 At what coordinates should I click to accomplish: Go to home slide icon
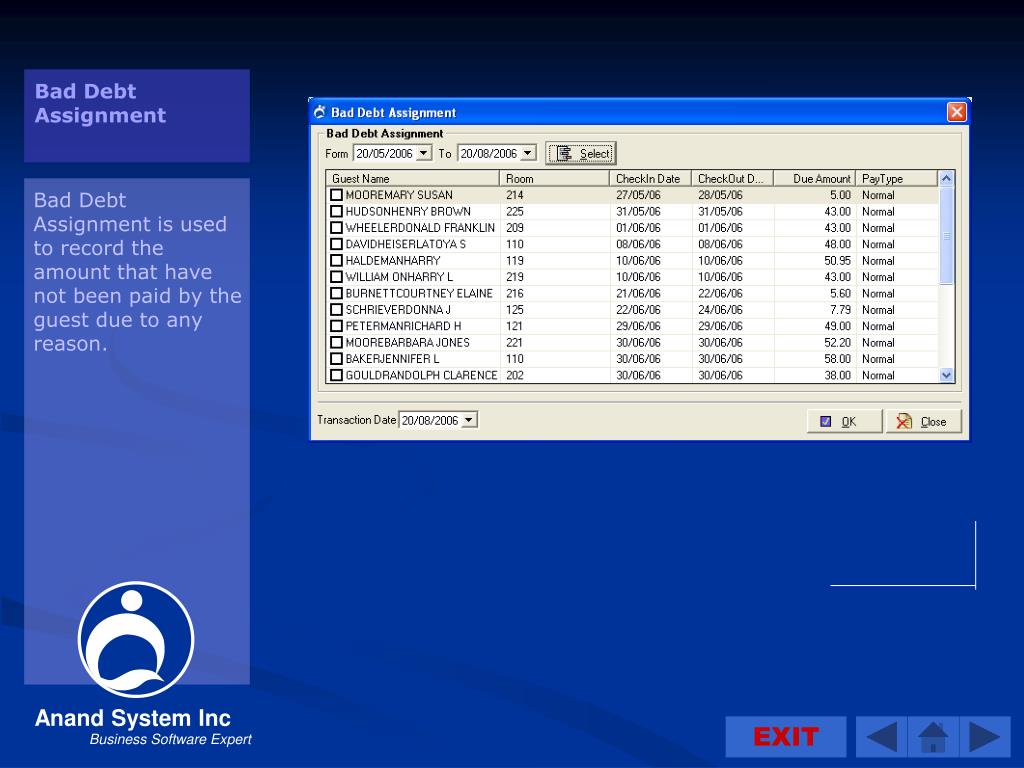pos(933,737)
